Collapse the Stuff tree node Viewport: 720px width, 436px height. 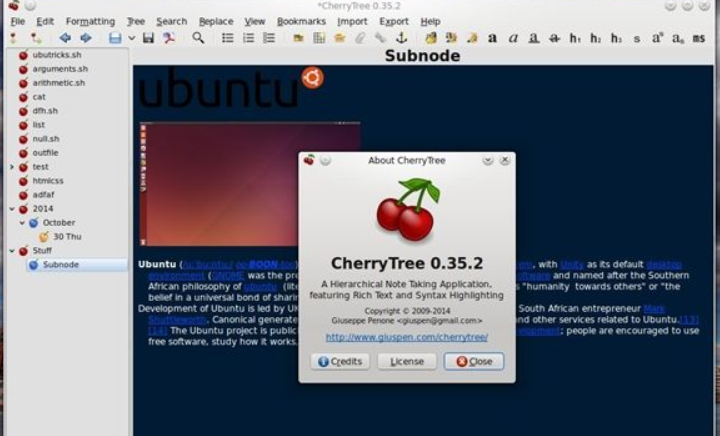[11, 251]
